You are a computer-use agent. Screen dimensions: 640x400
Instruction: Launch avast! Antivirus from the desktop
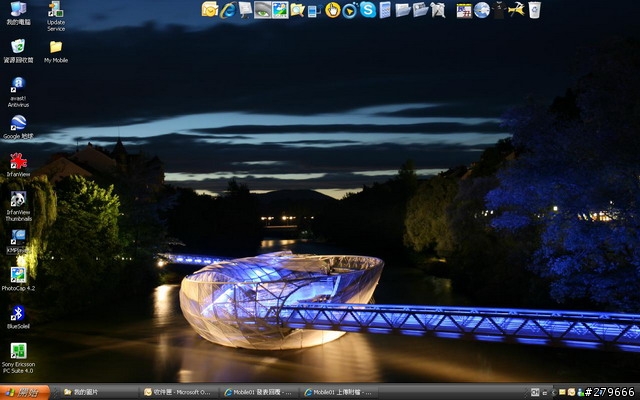pos(18,92)
